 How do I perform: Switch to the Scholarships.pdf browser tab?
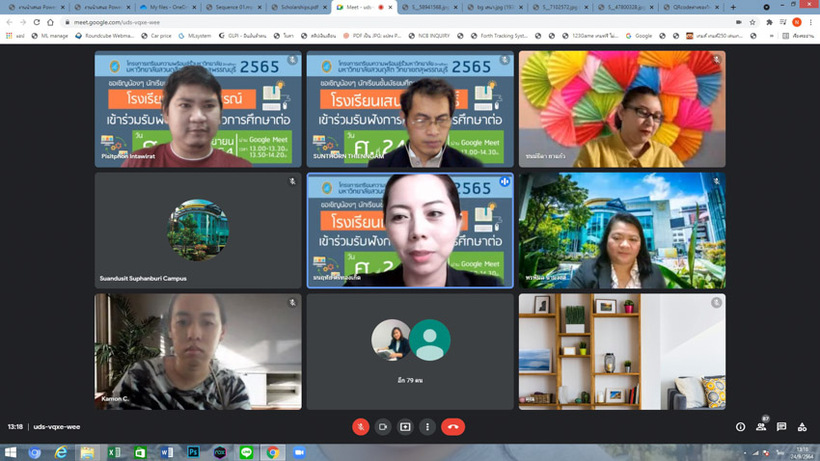tap(300, 7)
